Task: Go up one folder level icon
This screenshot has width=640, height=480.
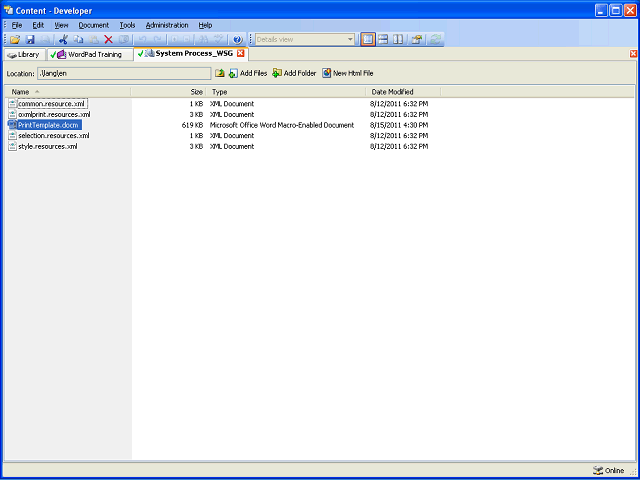Action: pyautogui.click(x=220, y=73)
